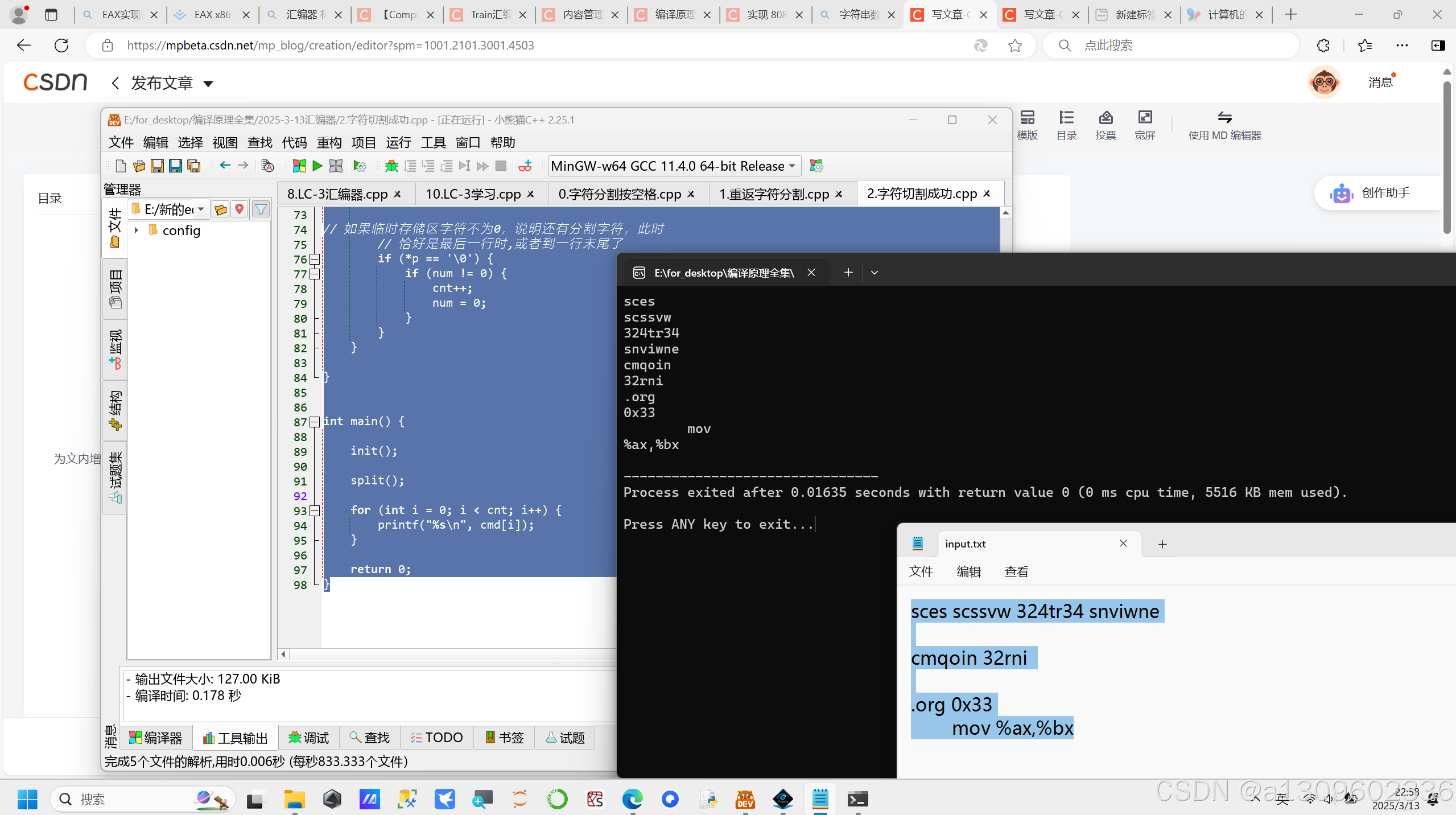
Task: Click the add watch glasses icon
Action: [525, 166]
